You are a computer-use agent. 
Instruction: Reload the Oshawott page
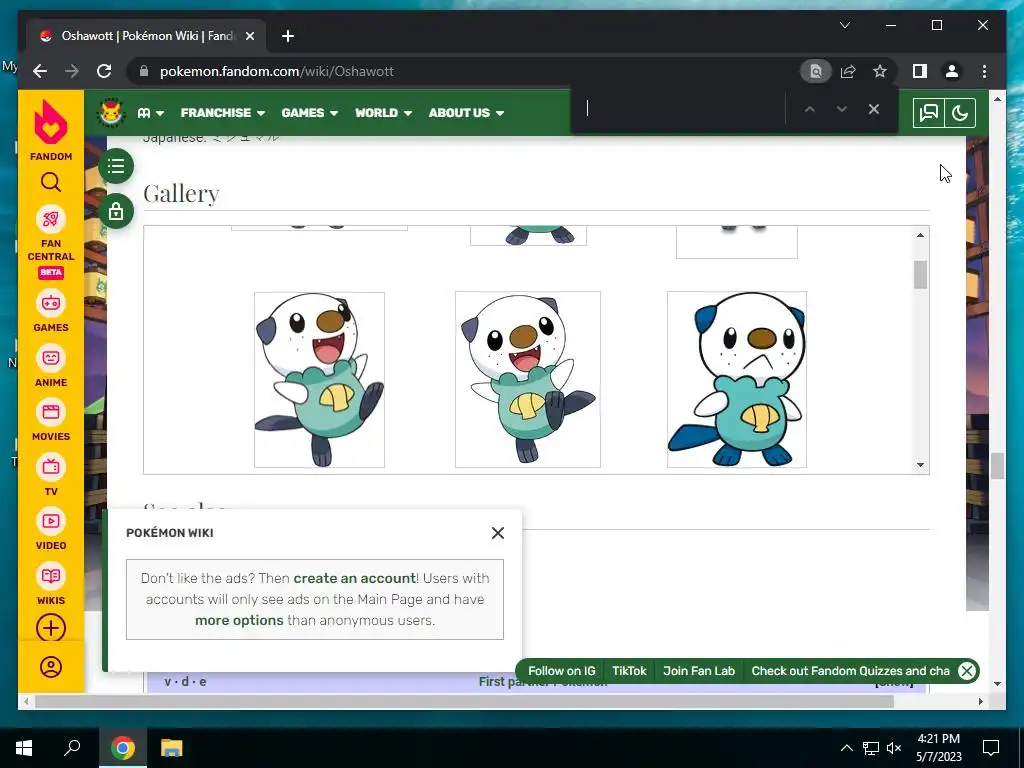coord(104,71)
